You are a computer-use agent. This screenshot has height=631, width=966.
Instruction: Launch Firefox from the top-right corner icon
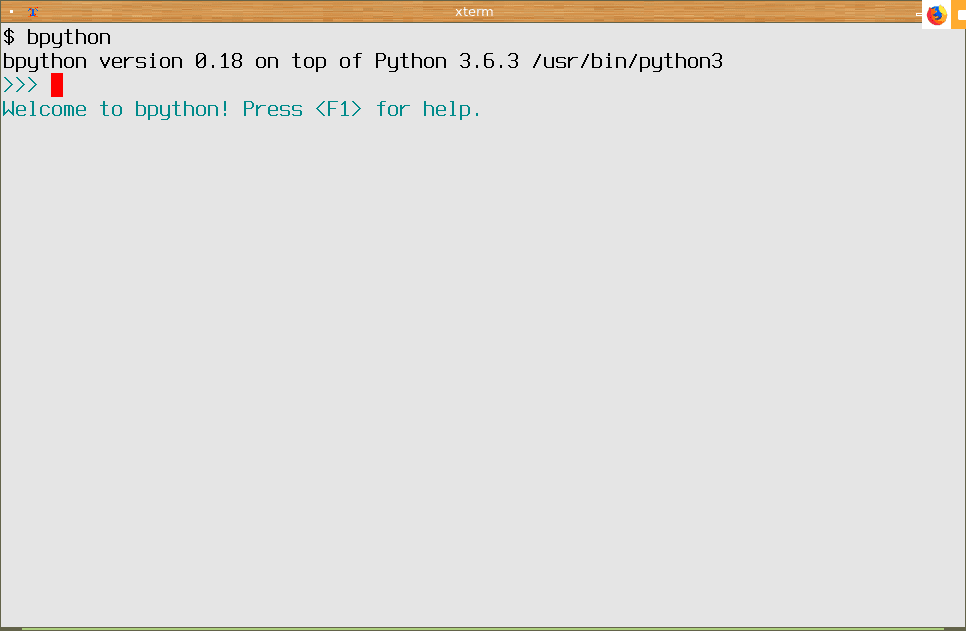[936, 14]
